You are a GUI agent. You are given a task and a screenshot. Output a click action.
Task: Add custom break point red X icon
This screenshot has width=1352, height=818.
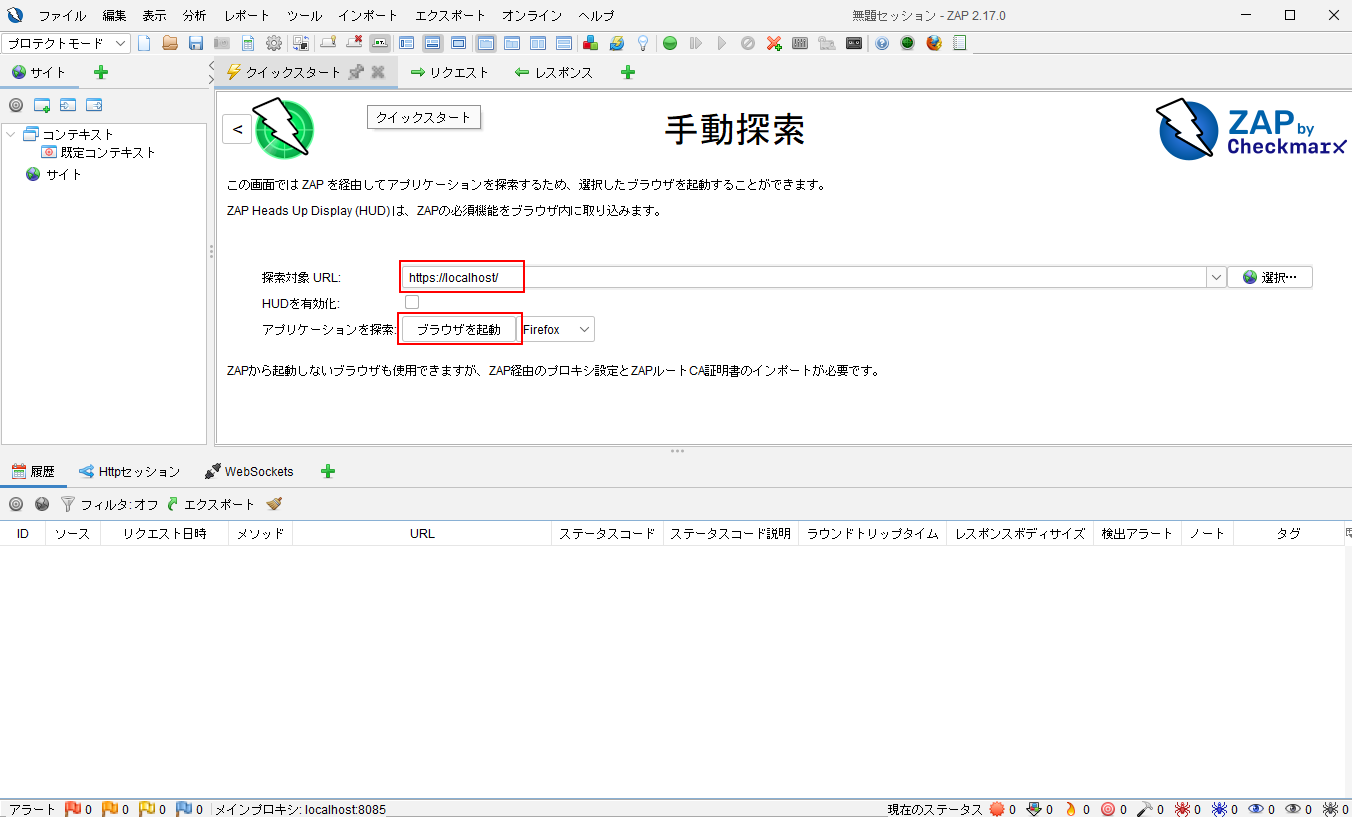(x=774, y=43)
